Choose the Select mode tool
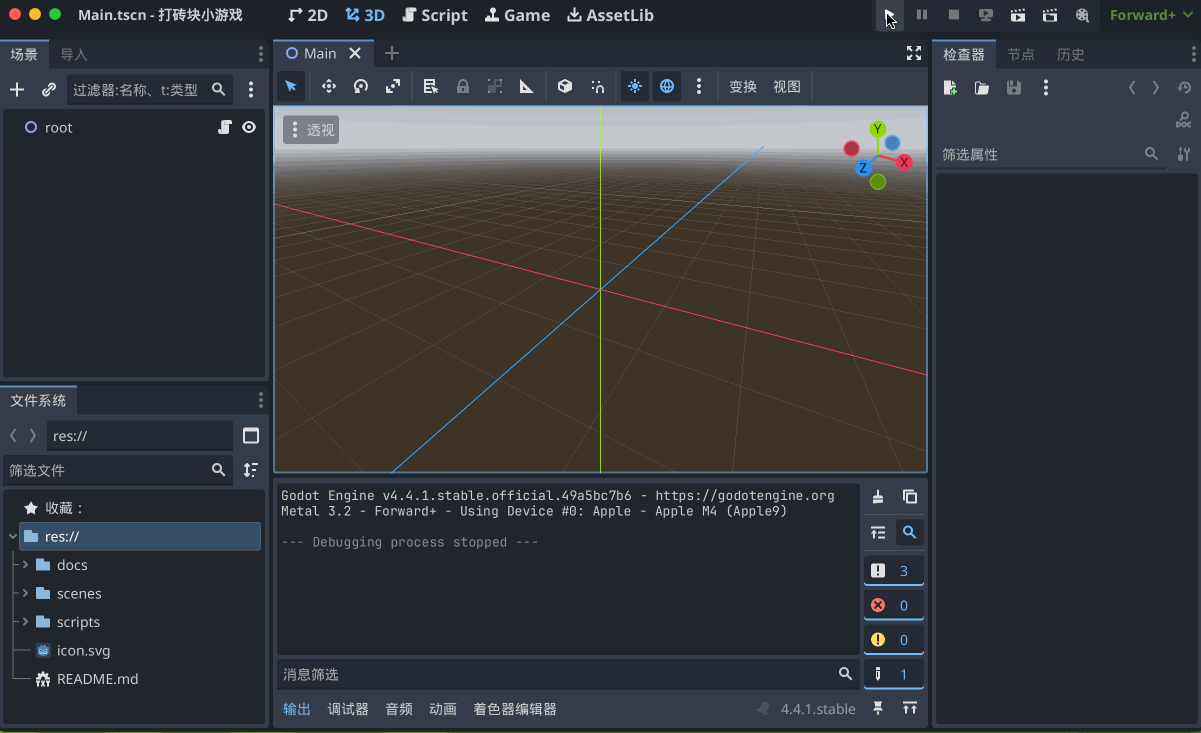 coord(291,87)
